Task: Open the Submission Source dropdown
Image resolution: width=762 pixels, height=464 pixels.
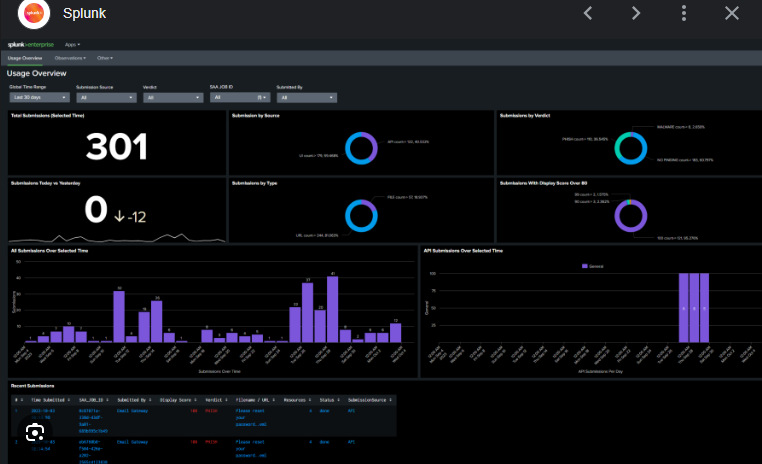Action: point(106,98)
